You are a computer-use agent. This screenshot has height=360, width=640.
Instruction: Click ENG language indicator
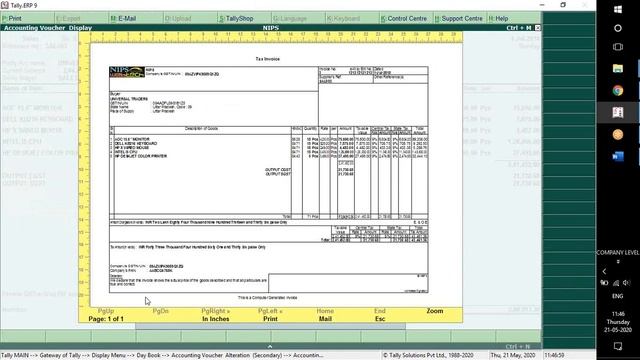[618, 296]
